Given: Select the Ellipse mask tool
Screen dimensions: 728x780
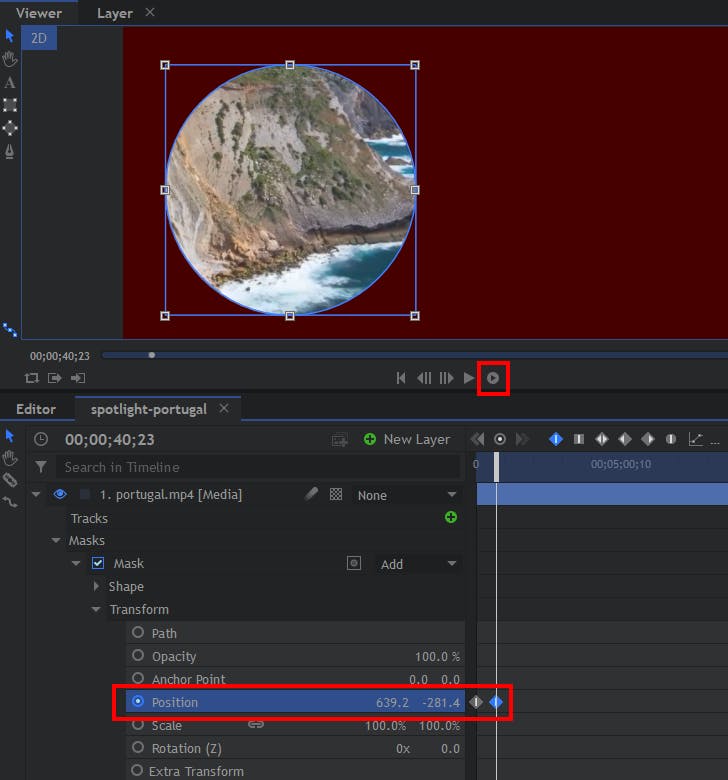Looking at the screenshot, I should [x=10, y=128].
